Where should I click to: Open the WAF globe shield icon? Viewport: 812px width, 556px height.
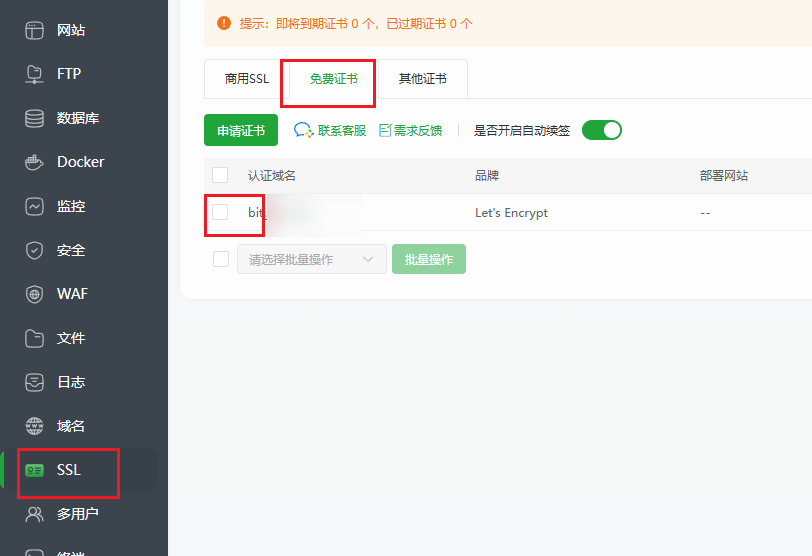point(34,294)
